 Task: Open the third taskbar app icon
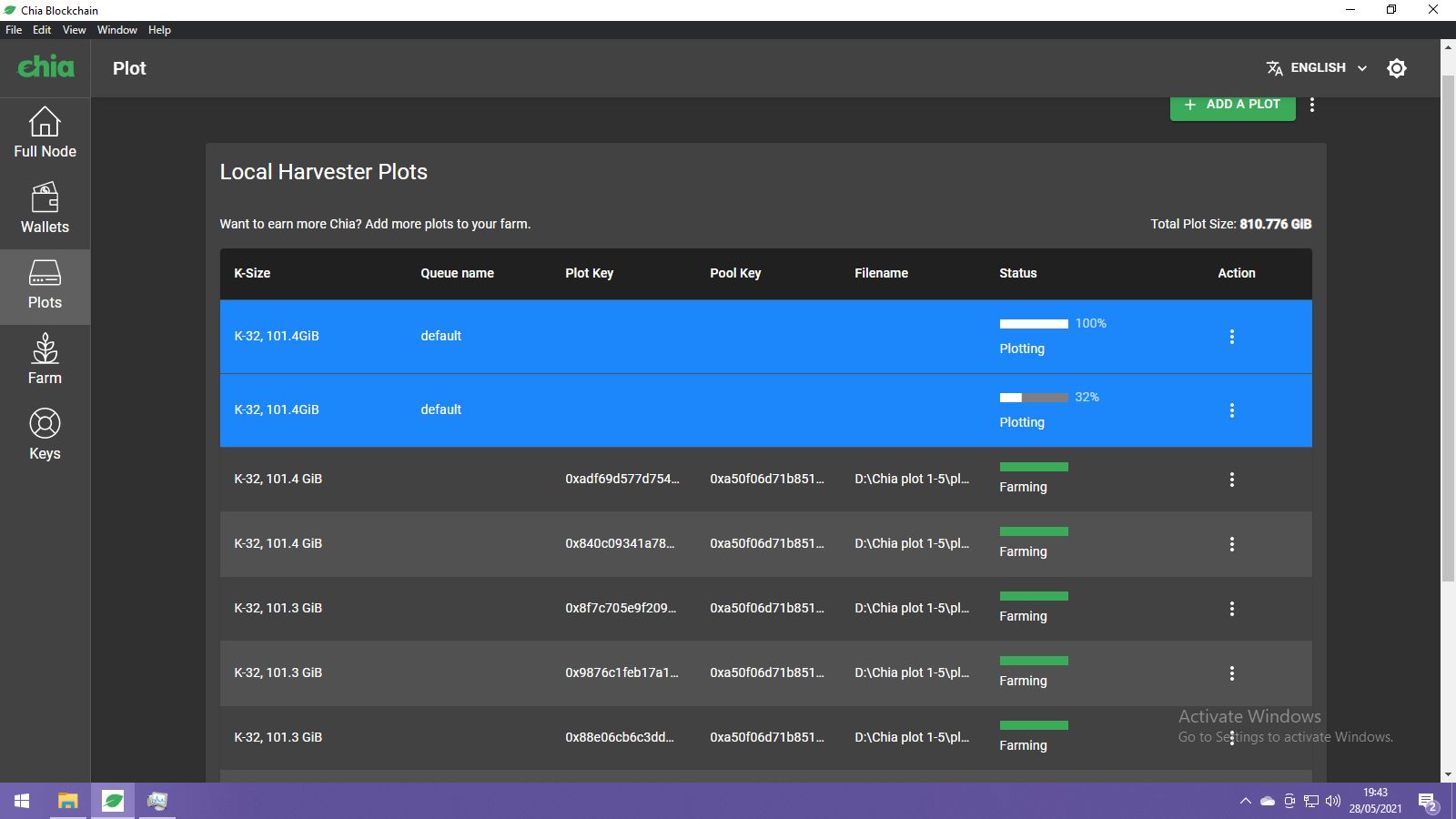[157, 801]
